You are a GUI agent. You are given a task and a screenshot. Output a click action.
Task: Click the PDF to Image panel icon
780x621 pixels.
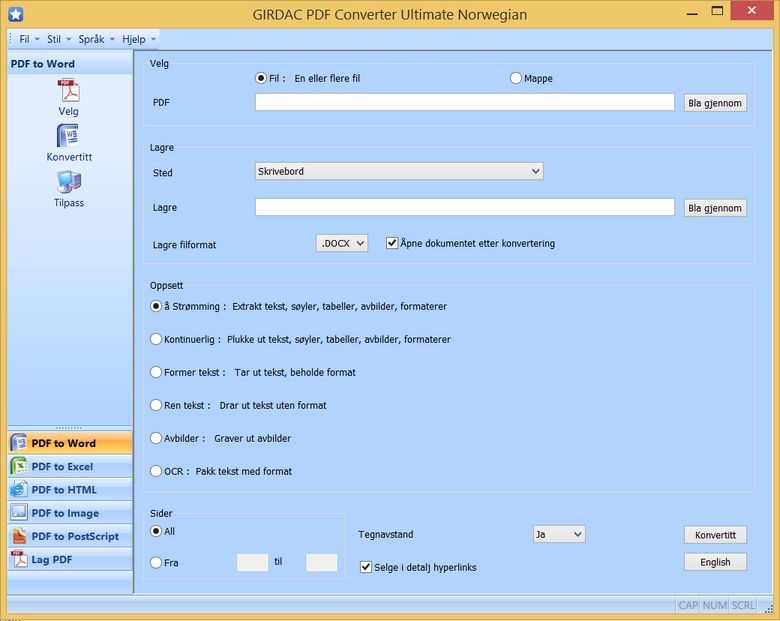[19, 513]
